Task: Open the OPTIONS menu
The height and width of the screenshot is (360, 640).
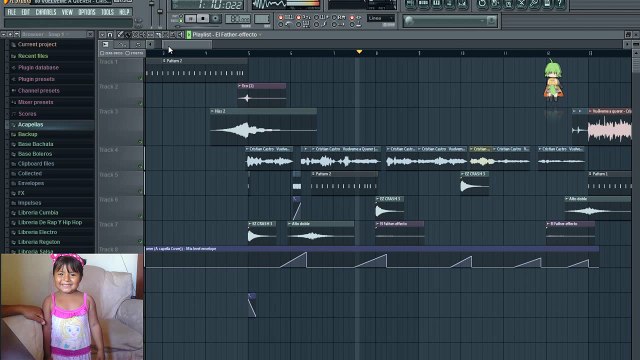Action: (x=87, y=12)
